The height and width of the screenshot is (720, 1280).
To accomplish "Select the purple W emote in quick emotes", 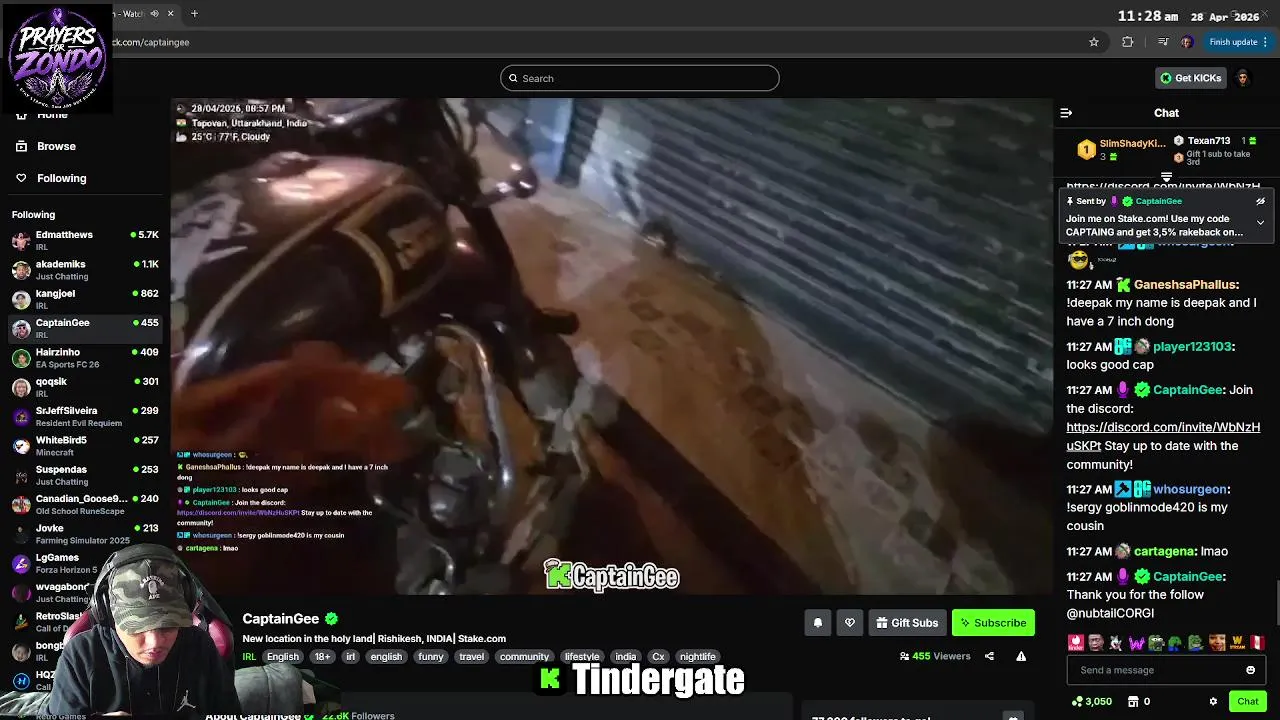I will pos(1137,643).
